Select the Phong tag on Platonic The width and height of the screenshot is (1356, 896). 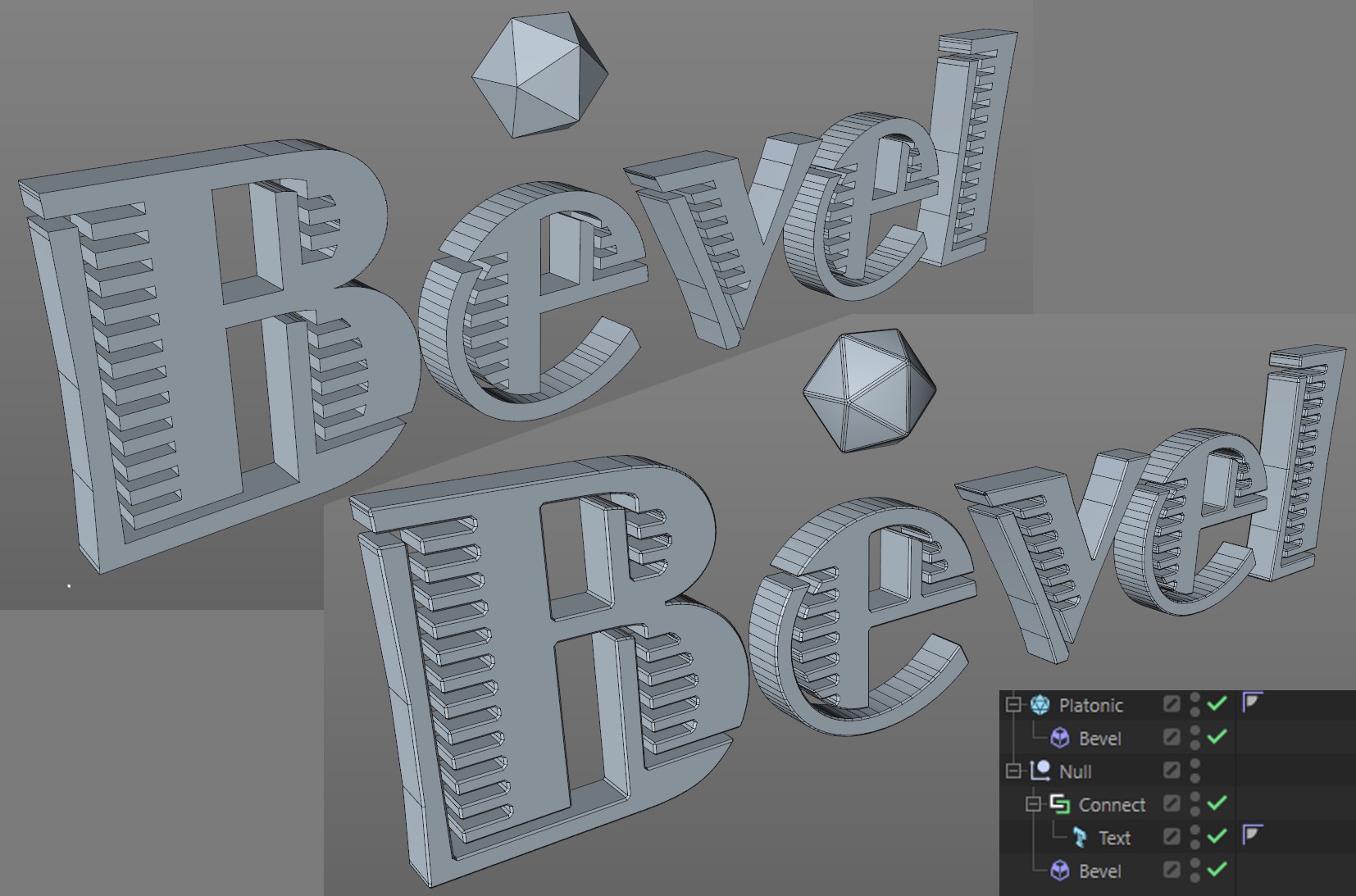pos(1252,703)
